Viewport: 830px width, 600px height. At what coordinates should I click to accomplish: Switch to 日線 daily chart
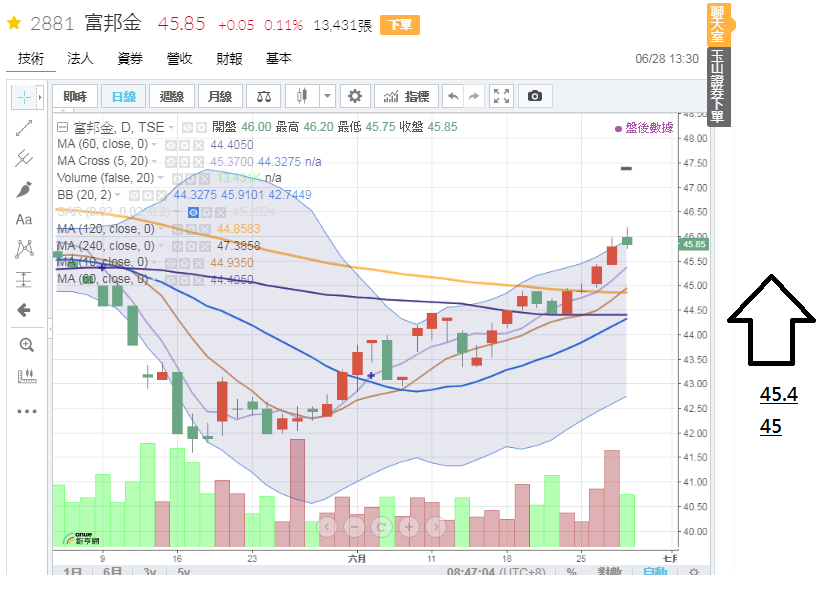coord(124,96)
